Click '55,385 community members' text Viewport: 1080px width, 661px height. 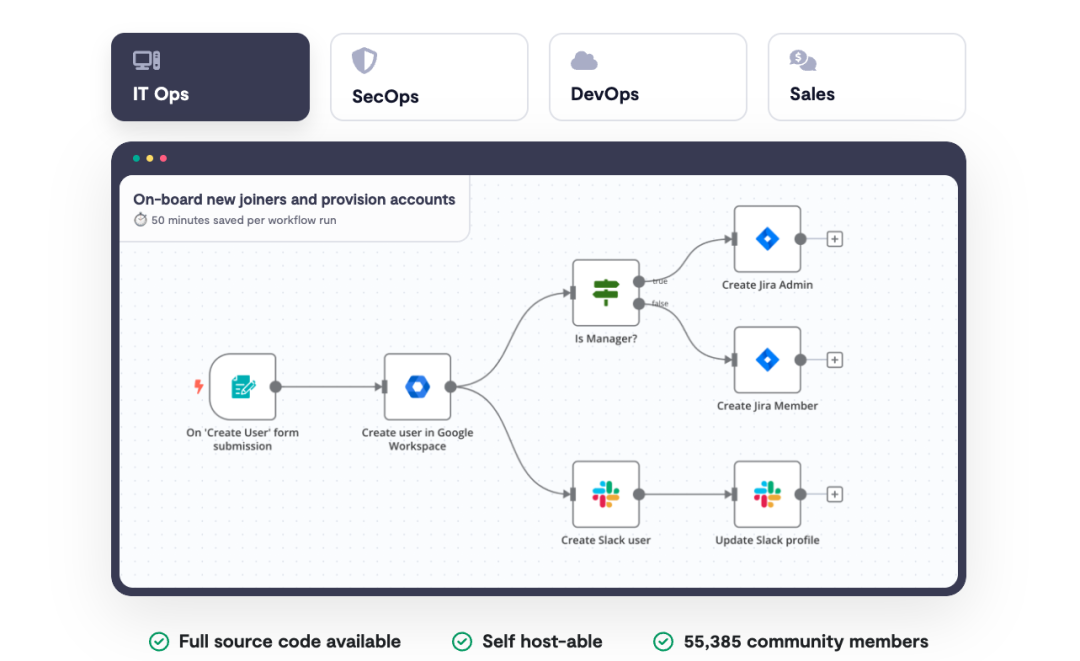(x=806, y=642)
